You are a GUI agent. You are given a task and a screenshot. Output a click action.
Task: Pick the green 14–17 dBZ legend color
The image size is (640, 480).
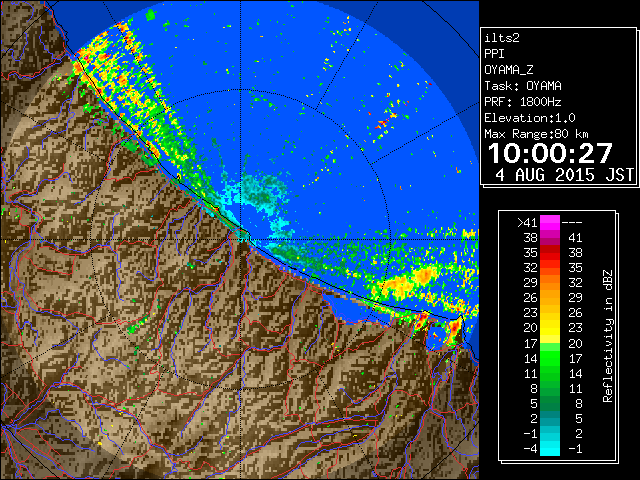550,358
